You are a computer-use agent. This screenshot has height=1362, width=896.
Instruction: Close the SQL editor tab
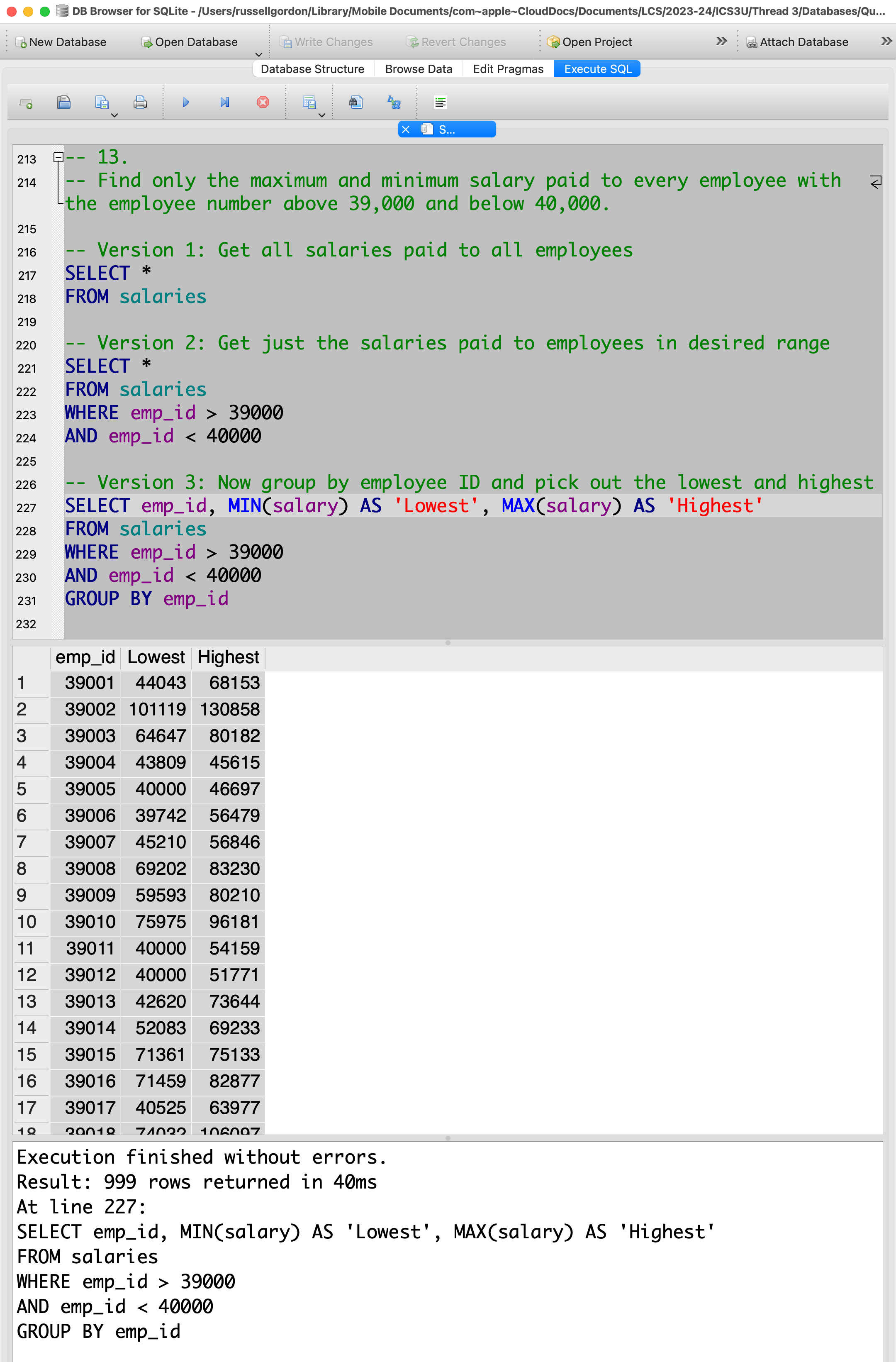click(406, 129)
